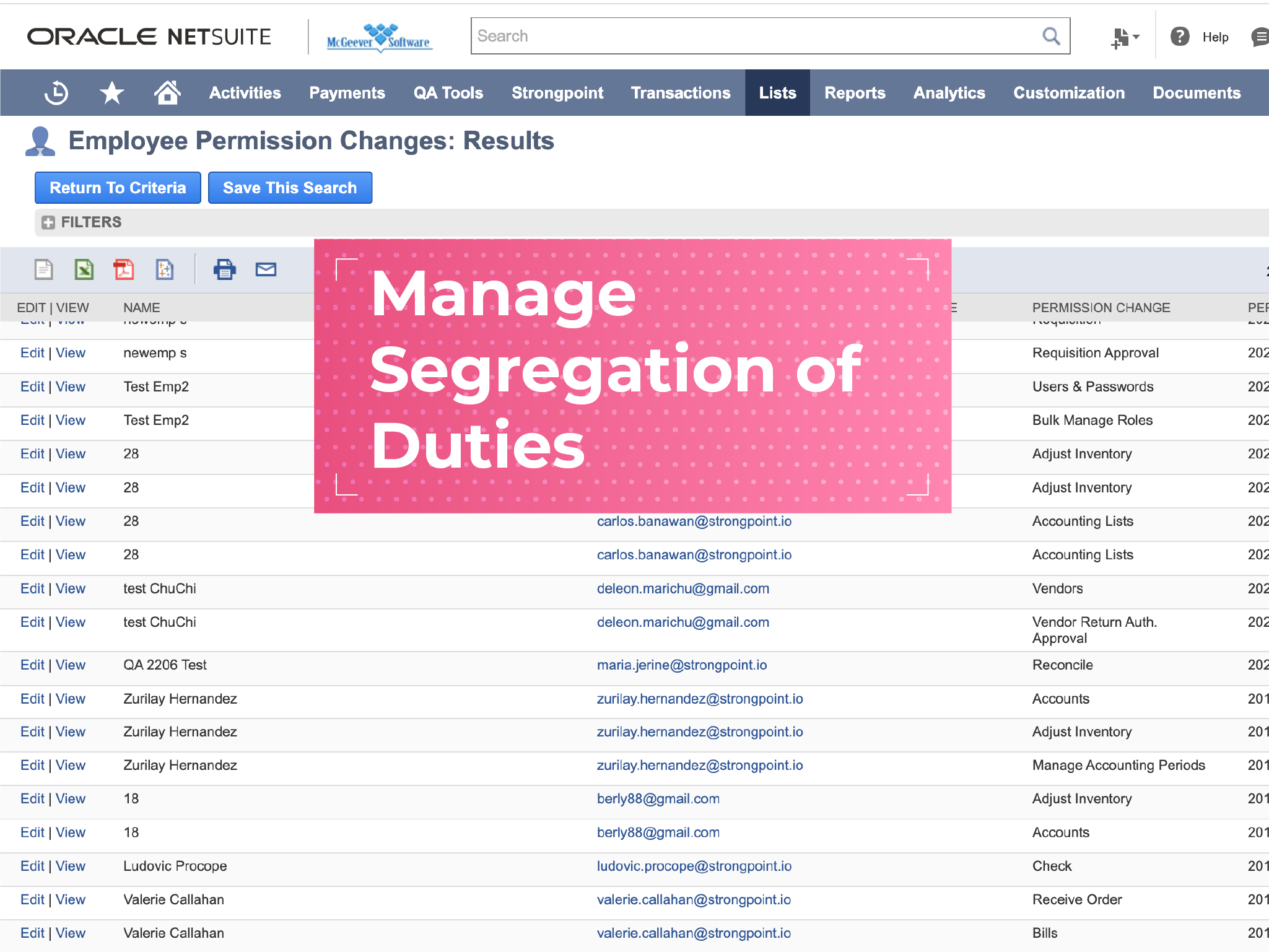Open the Strongpoint menu
The width and height of the screenshot is (1269, 952).
point(557,93)
